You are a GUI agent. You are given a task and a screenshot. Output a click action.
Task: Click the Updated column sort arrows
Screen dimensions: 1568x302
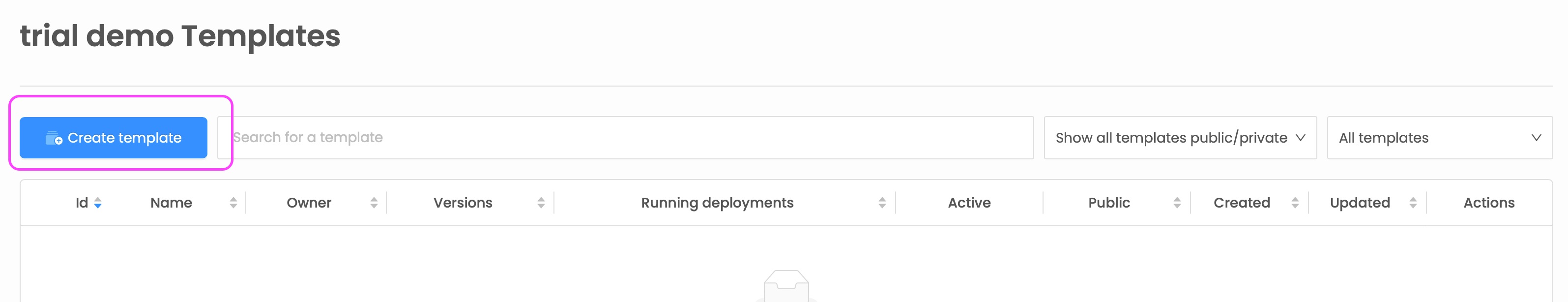1413,203
